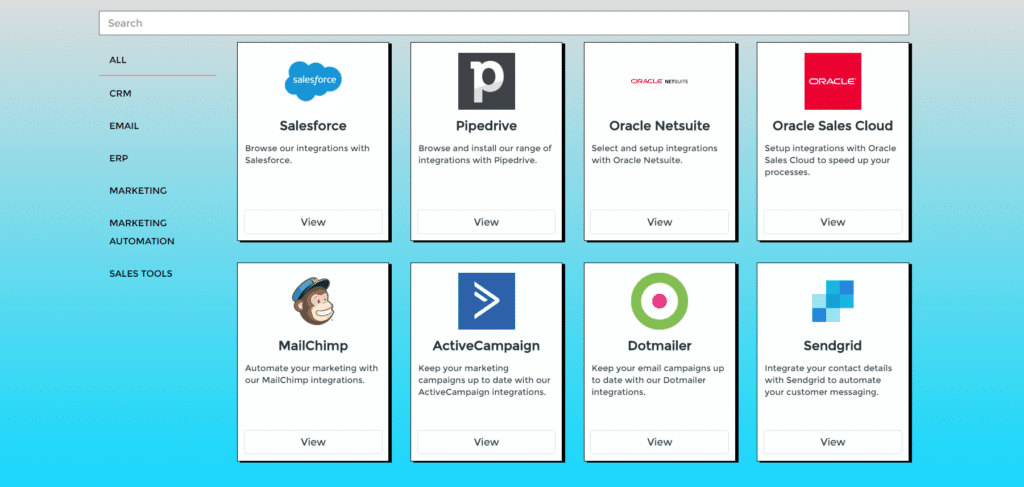Click the ActiveCampaign arrow logo

486,301
